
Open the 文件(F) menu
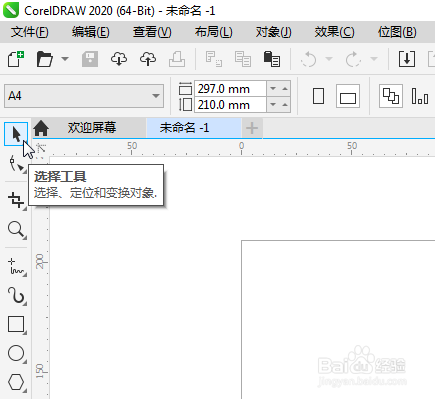pos(29,32)
